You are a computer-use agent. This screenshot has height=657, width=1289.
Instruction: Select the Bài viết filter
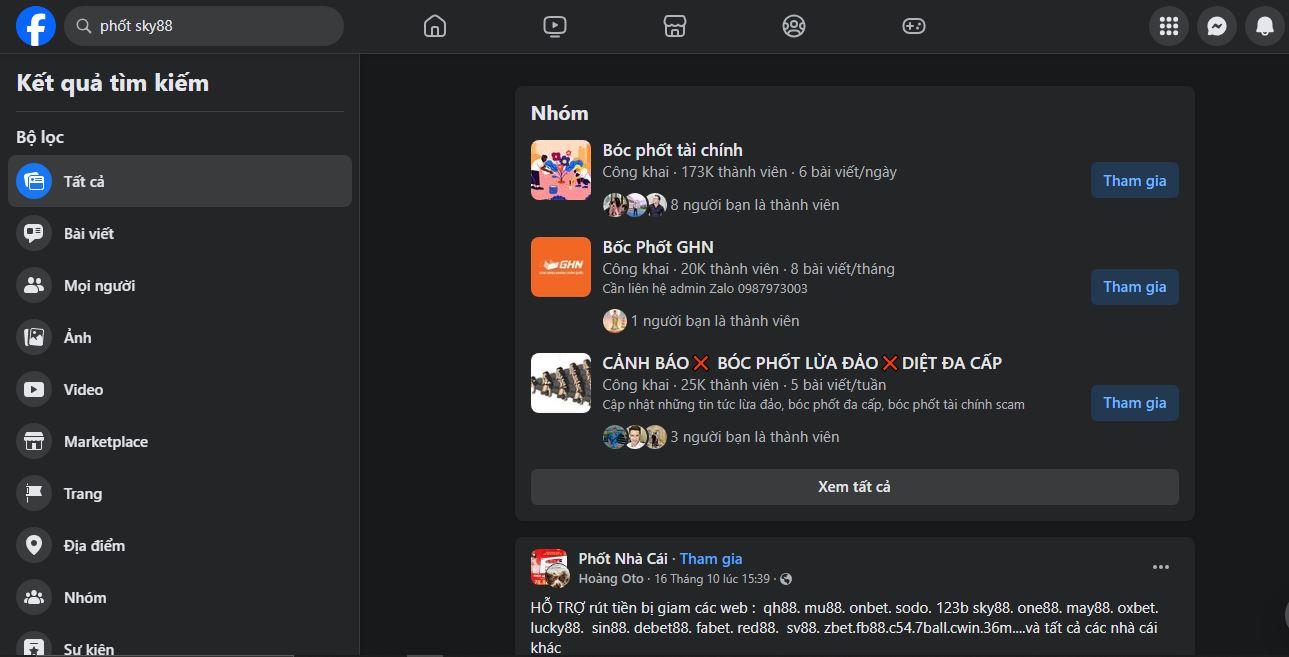click(x=88, y=233)
